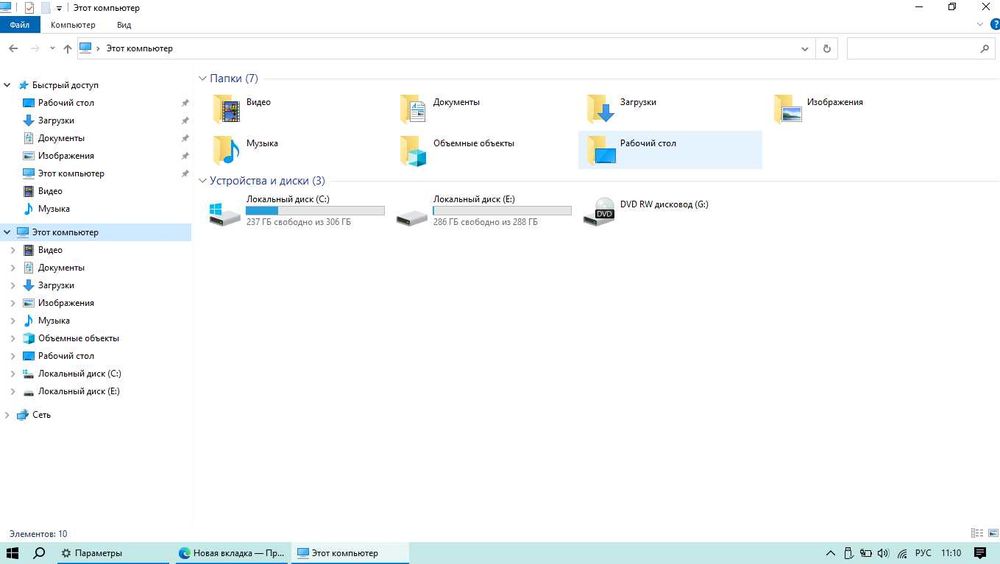Click the New folder icon in title bar
Screen dimensions: 1000x564
tap(45, 8)
